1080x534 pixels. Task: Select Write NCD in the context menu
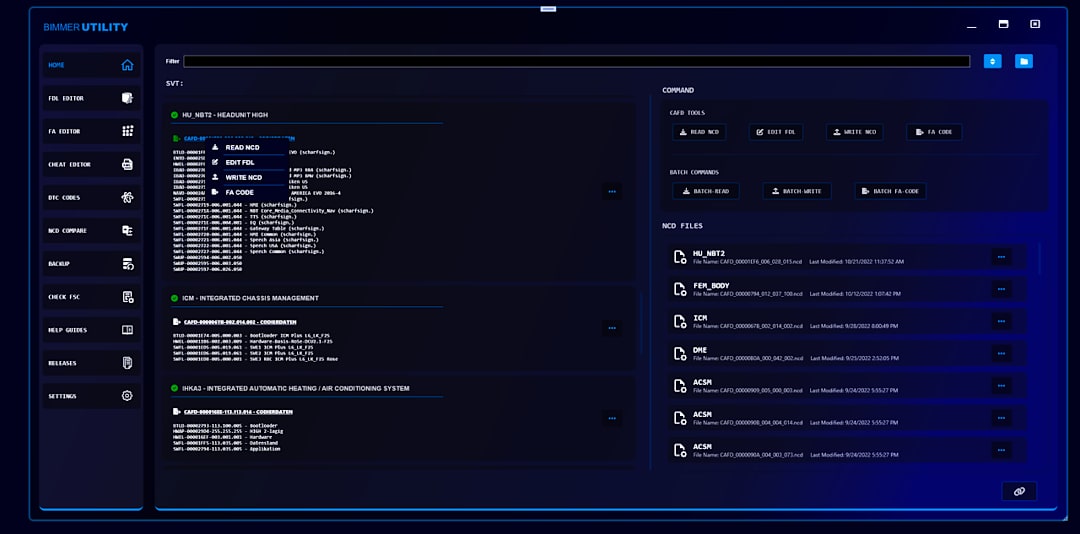243,177
